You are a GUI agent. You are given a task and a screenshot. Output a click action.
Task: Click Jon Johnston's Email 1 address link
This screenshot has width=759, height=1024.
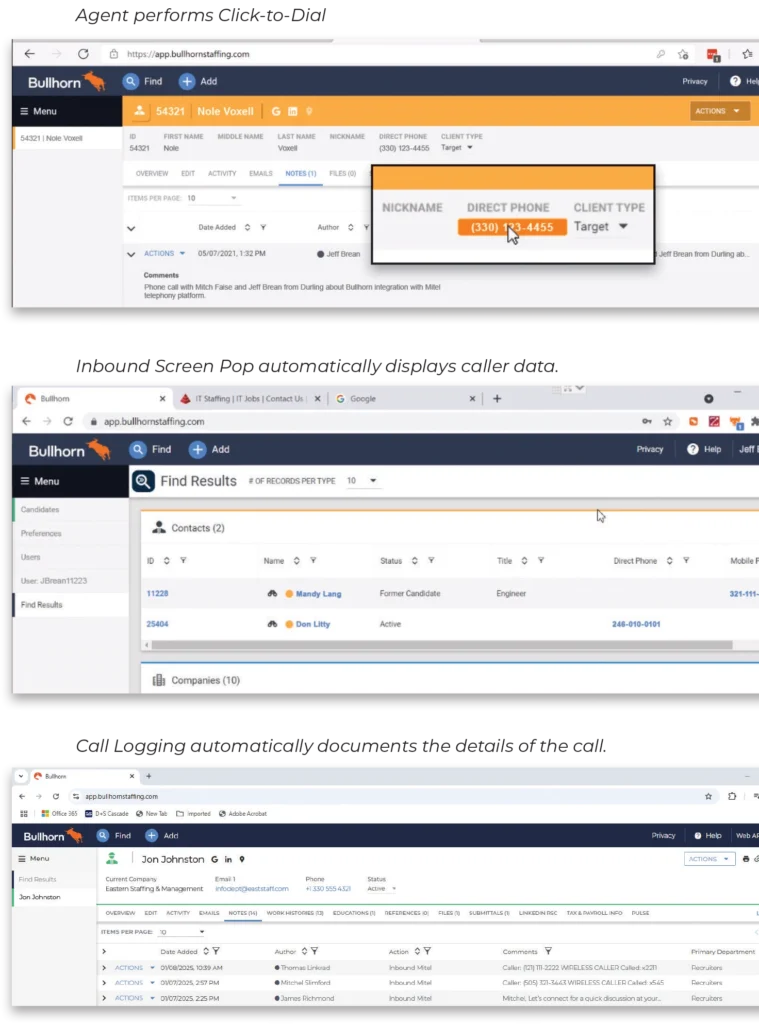pos(251,889)
